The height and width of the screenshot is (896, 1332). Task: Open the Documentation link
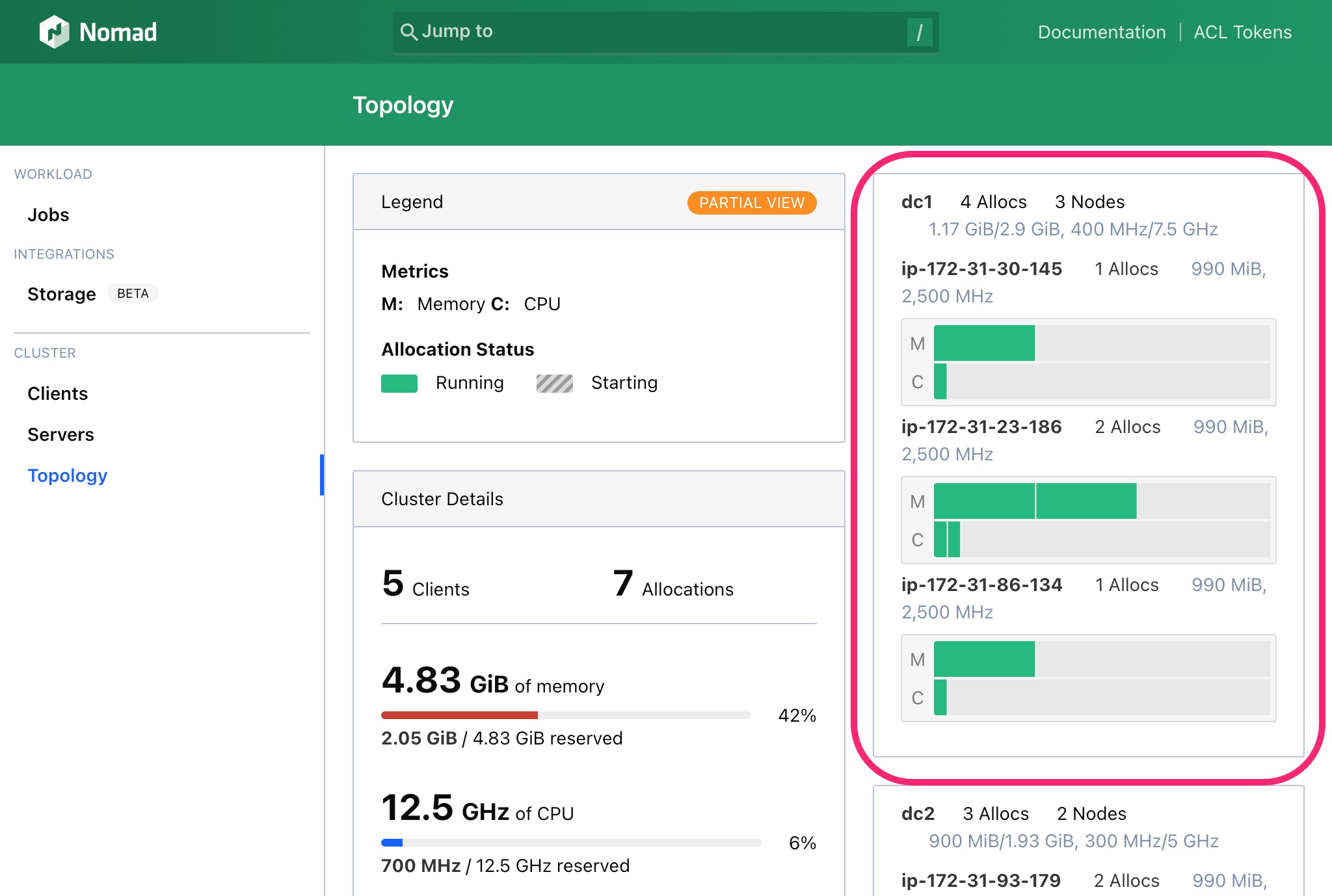tap(1102, 32)
